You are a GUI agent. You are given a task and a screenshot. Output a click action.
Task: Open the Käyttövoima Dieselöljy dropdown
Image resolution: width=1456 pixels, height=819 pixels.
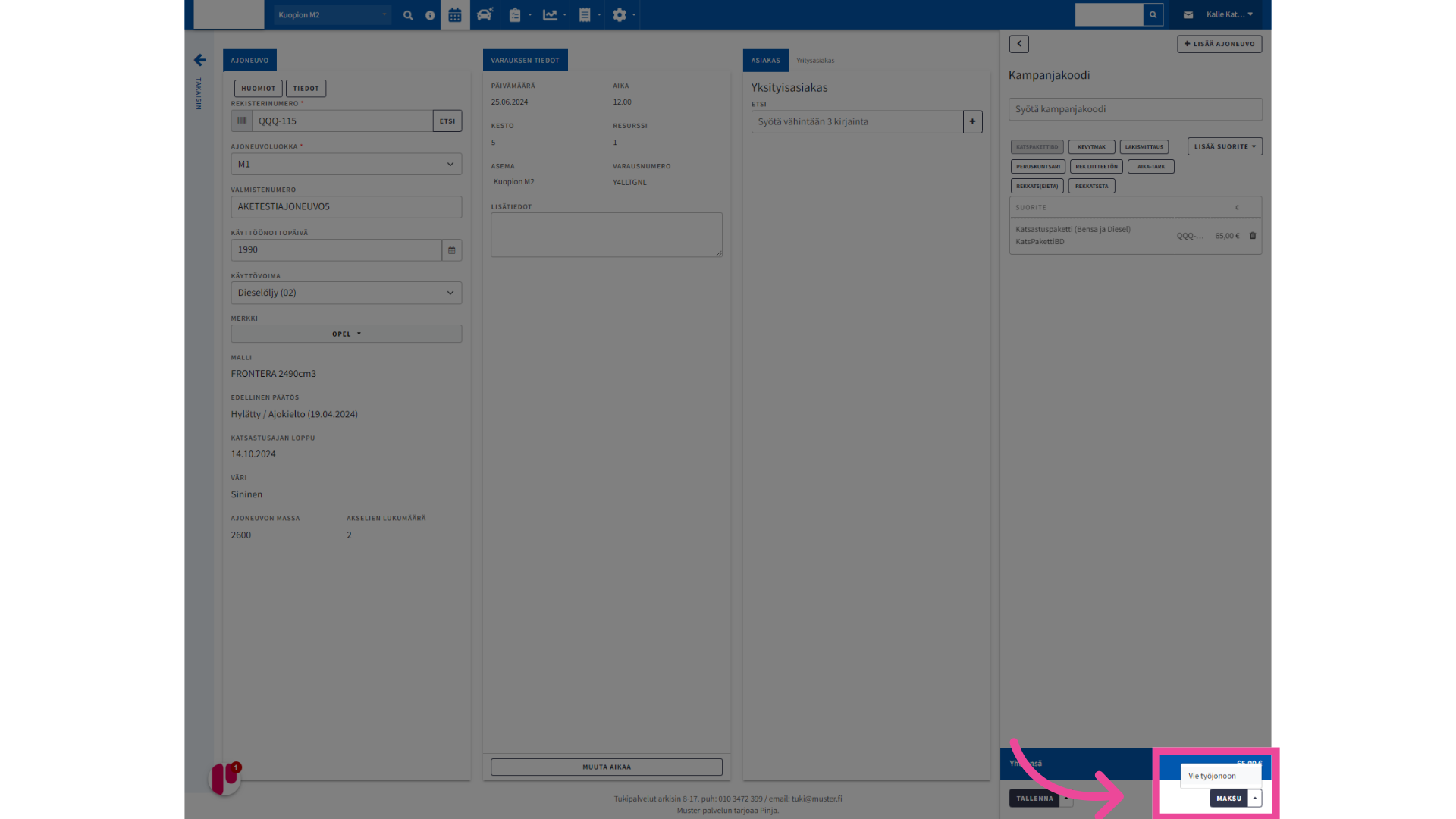(x=347, y=293)
